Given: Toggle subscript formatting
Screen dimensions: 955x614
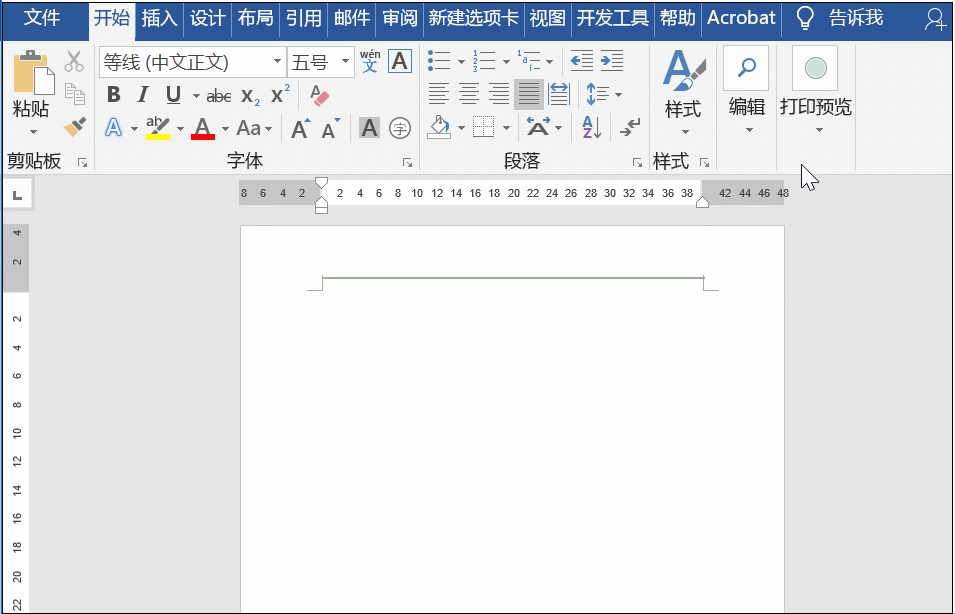Looking at the screenshot, I should [x=250, y=96].
